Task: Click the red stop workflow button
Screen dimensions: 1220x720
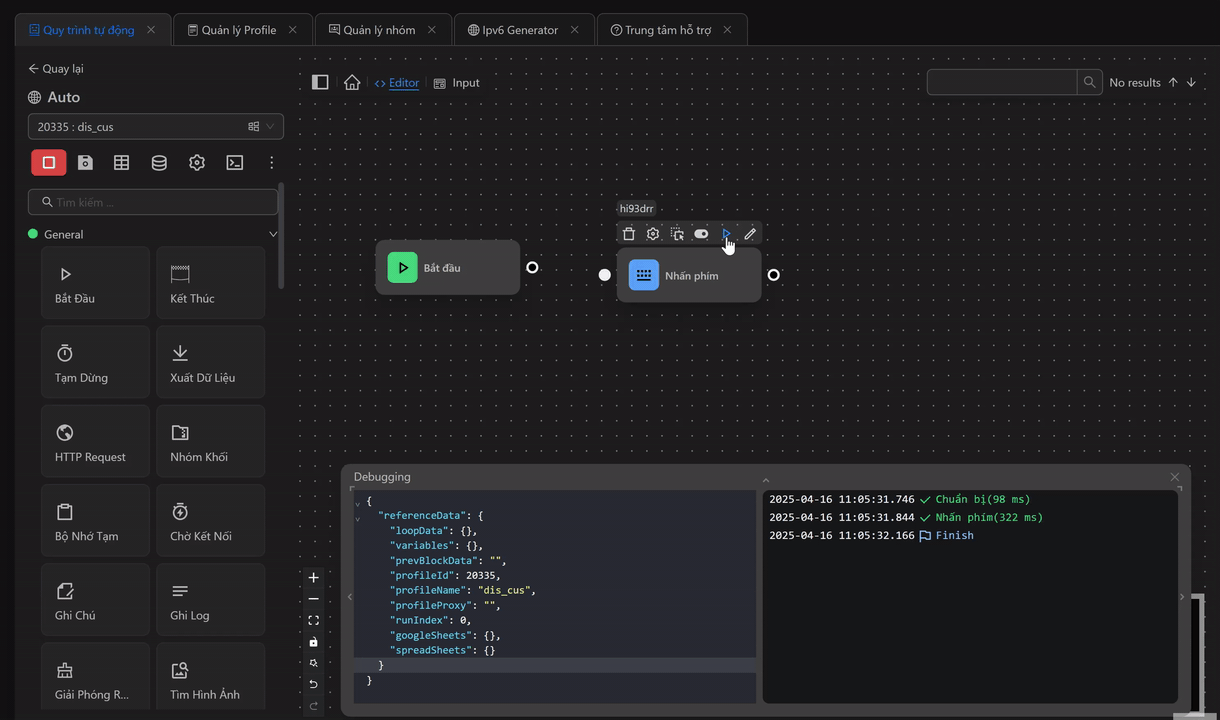Action: [48, 162]
